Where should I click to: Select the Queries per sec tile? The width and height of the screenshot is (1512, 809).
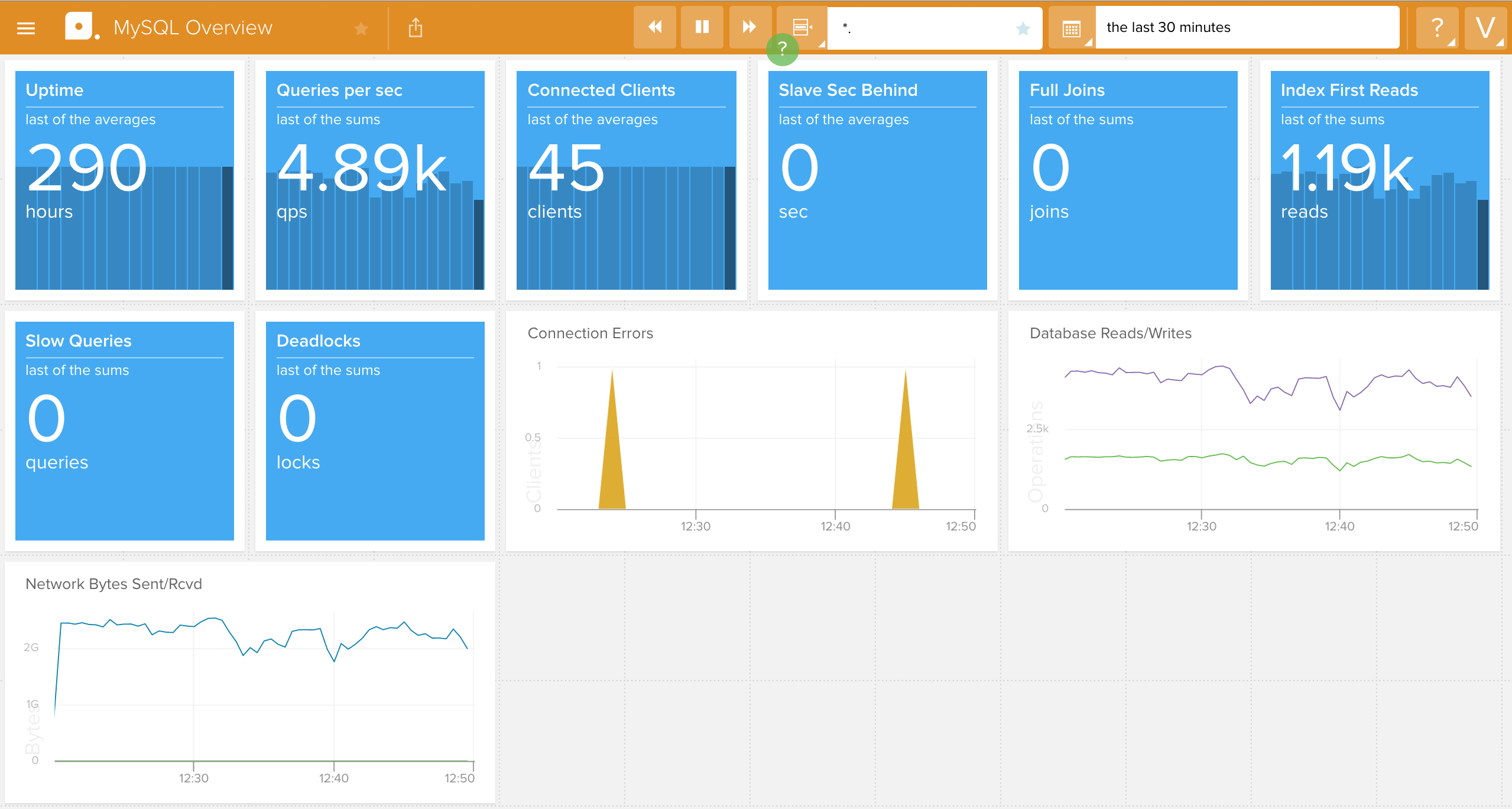tap(375, 180)
